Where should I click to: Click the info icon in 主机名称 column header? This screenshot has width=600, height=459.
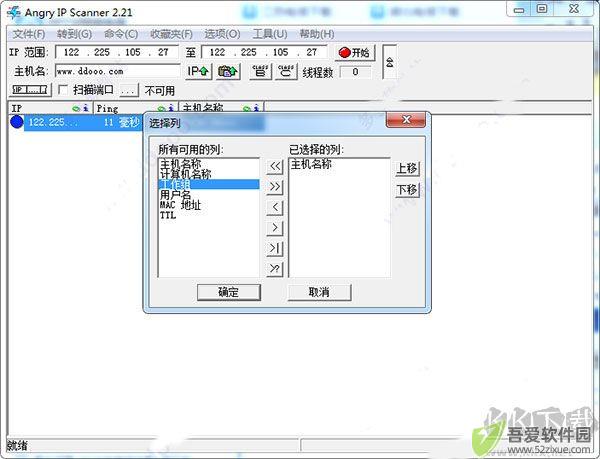pyautogui.click(x=256, y=109)
